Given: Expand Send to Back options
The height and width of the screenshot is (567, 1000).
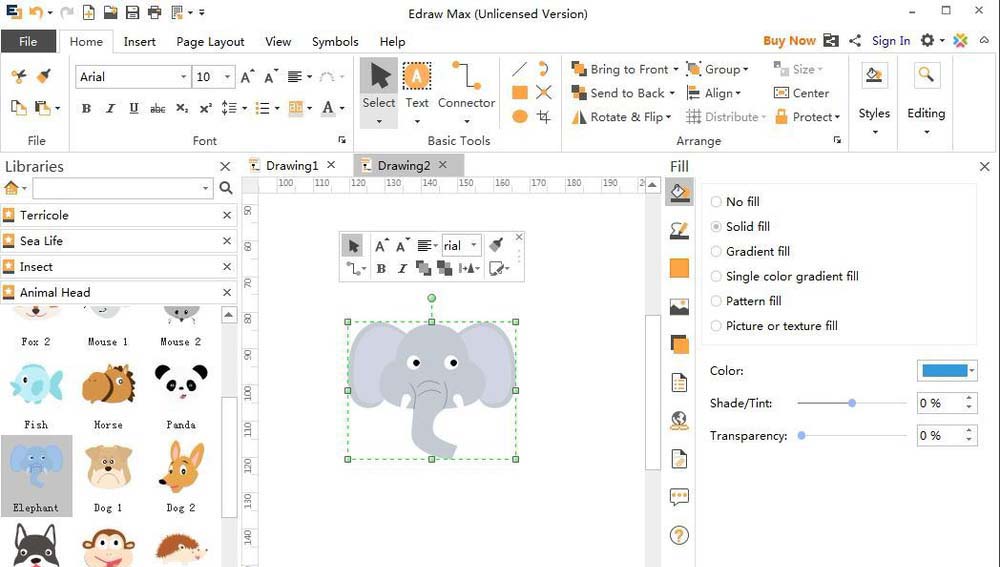Looking at the screenshot, I should point(672,93).
